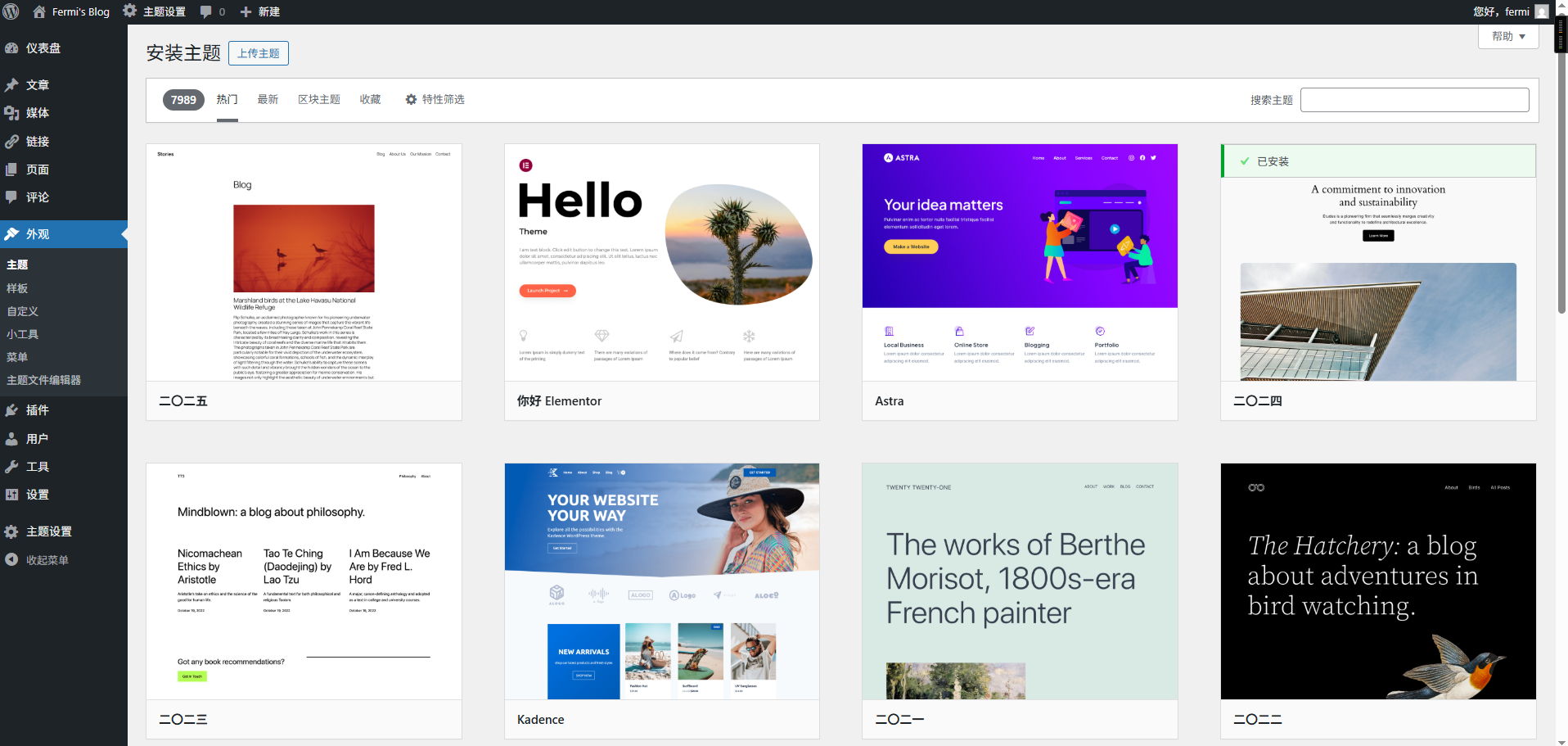This screenshot has width=1568, height=746.
Task: Switch to the 区块主题 tab
Action: (x=319, y=99)
